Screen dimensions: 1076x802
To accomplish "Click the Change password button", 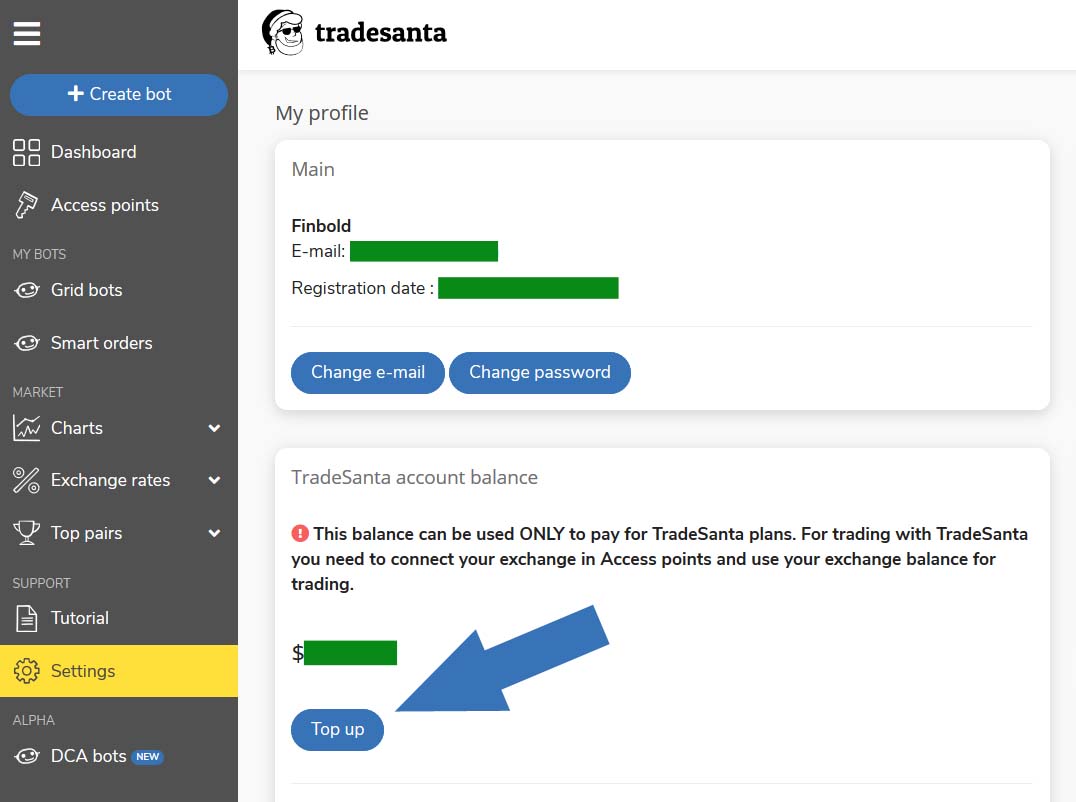I will (539, 372).
